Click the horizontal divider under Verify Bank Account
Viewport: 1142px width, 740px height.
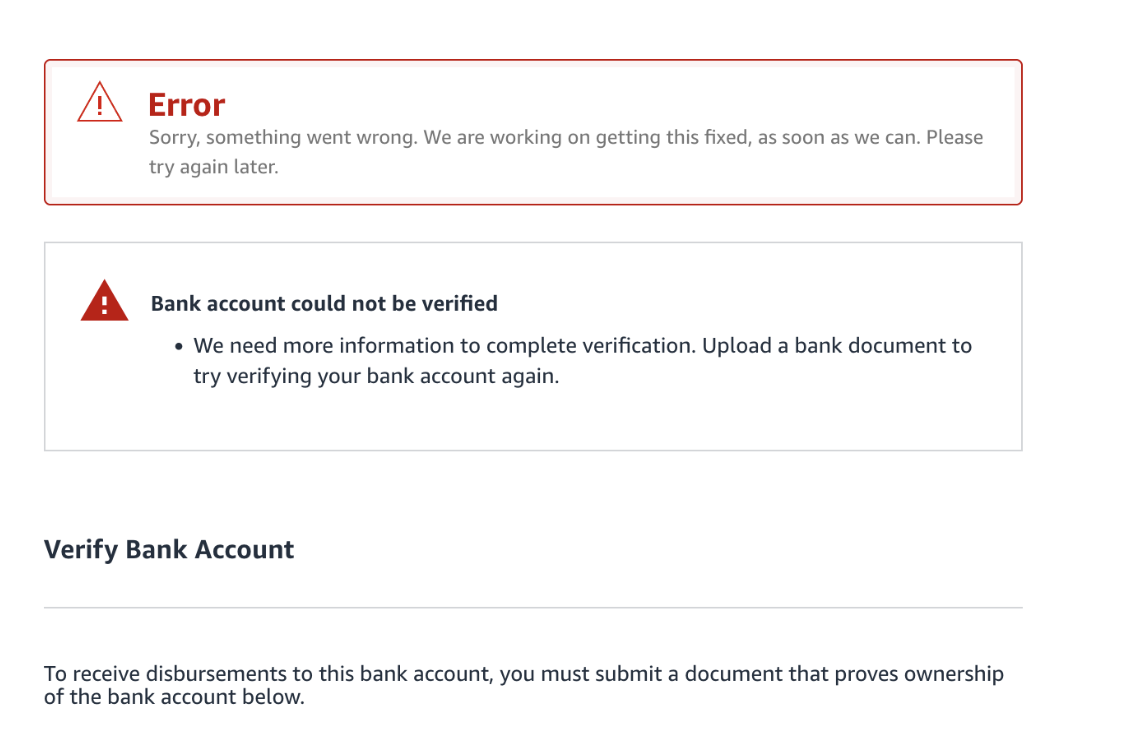tap(533, 607)
